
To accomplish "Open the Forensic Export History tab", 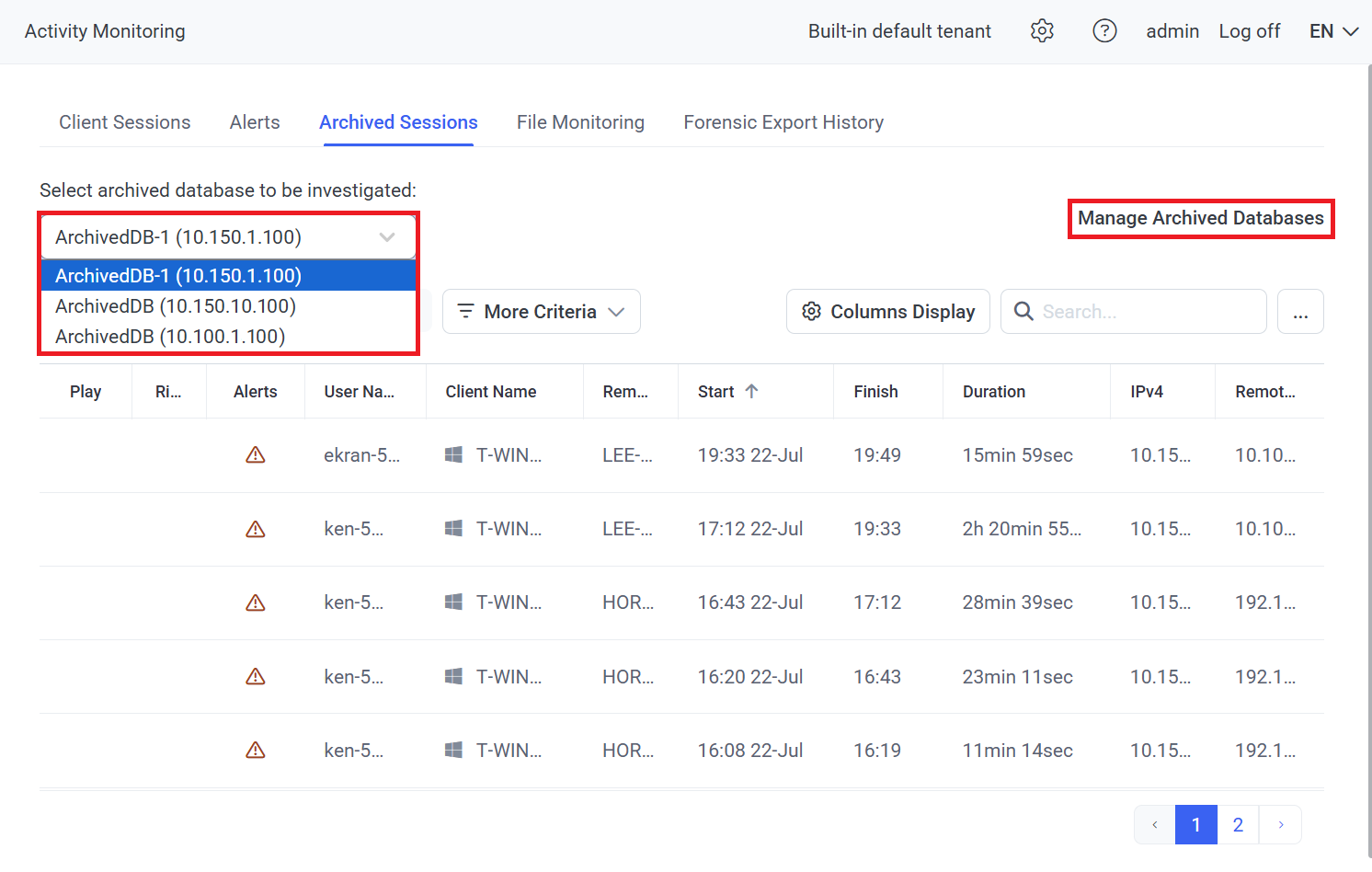I will point(783,122).
